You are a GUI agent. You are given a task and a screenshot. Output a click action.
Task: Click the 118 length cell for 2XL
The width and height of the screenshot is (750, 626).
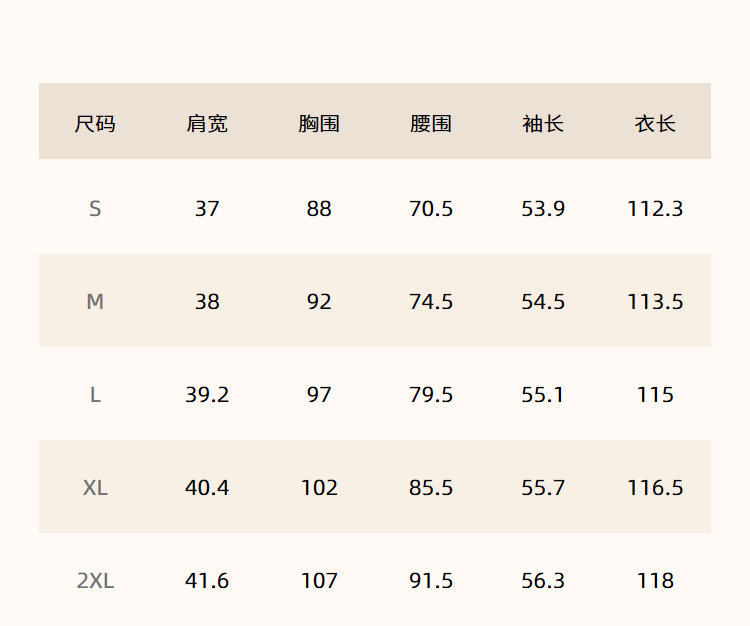(x=655, y=581)
